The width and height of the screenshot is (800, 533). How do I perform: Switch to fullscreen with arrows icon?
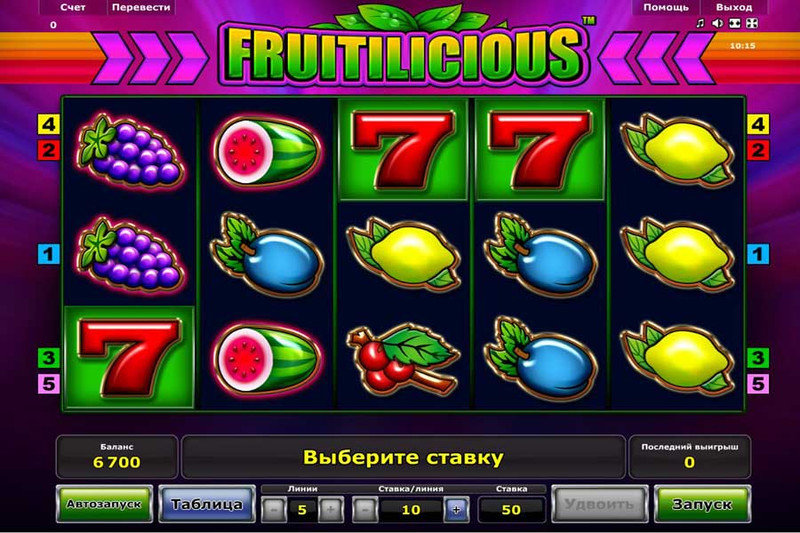(752, 23)
